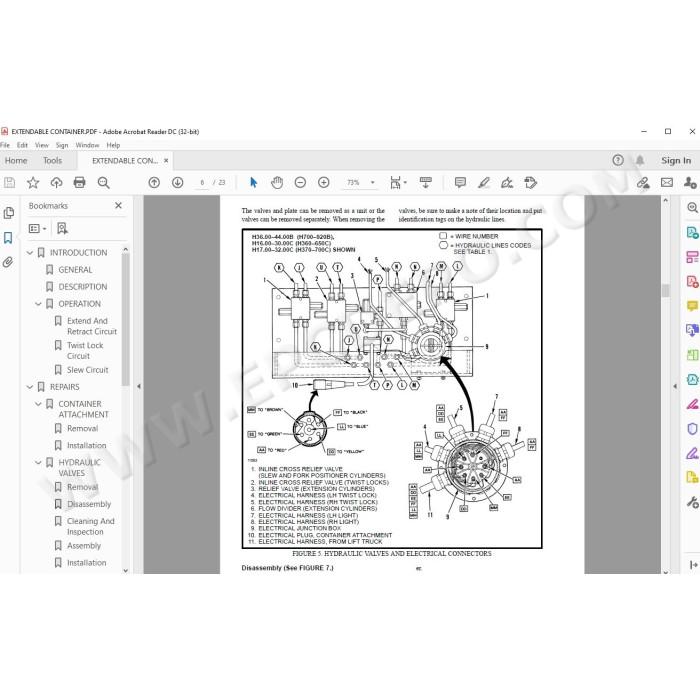The image size is (700, 700).
Task: Click the page number input field
Action: tap(202, 183)
